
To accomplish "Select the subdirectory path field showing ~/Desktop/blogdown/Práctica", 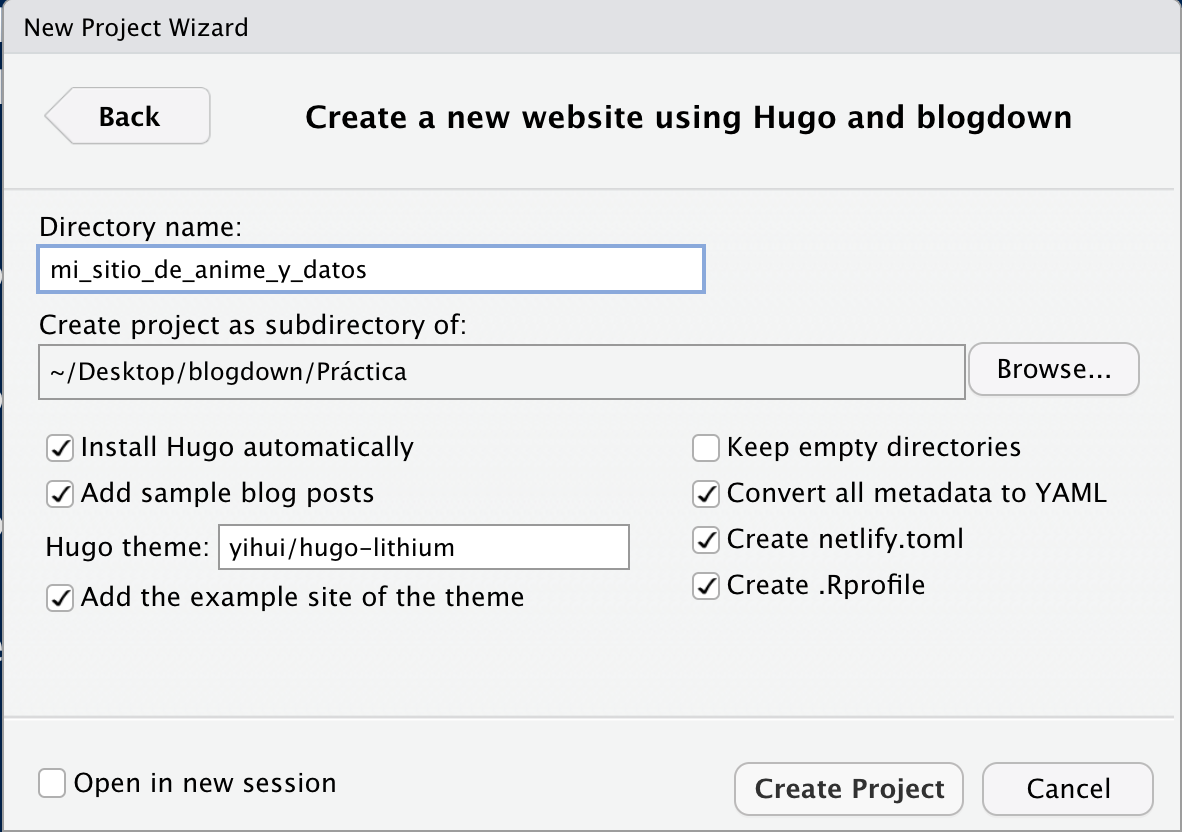I will (x=501, y=372).
